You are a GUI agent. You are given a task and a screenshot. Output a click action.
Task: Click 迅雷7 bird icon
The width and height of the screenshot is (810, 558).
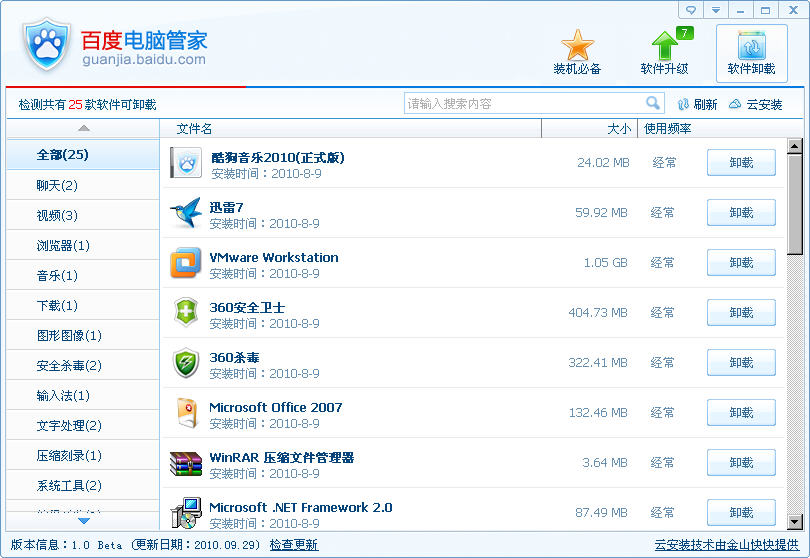click(186, 212)
